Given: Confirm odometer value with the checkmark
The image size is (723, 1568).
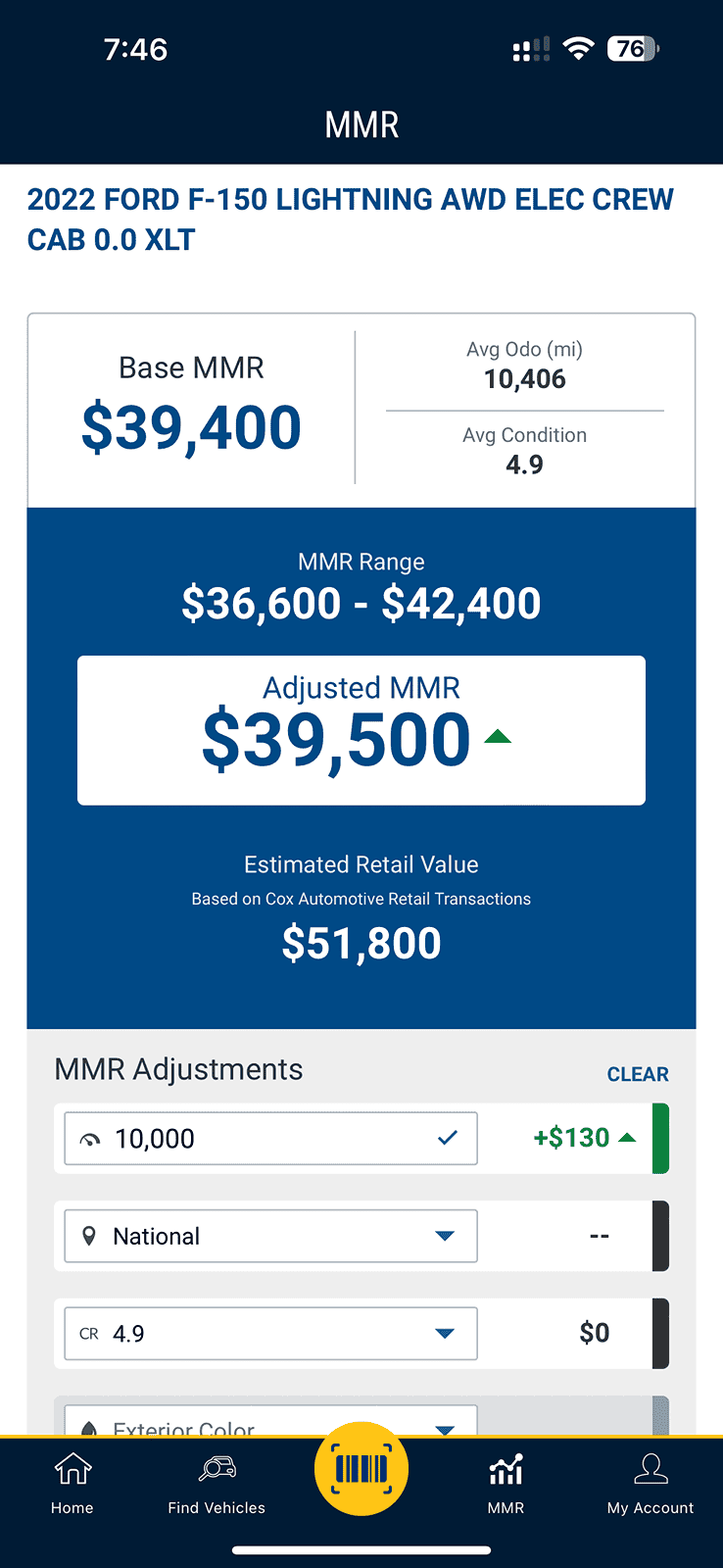Looking at the screenshot, I should pyautogui.click(x=448, y=1138).
